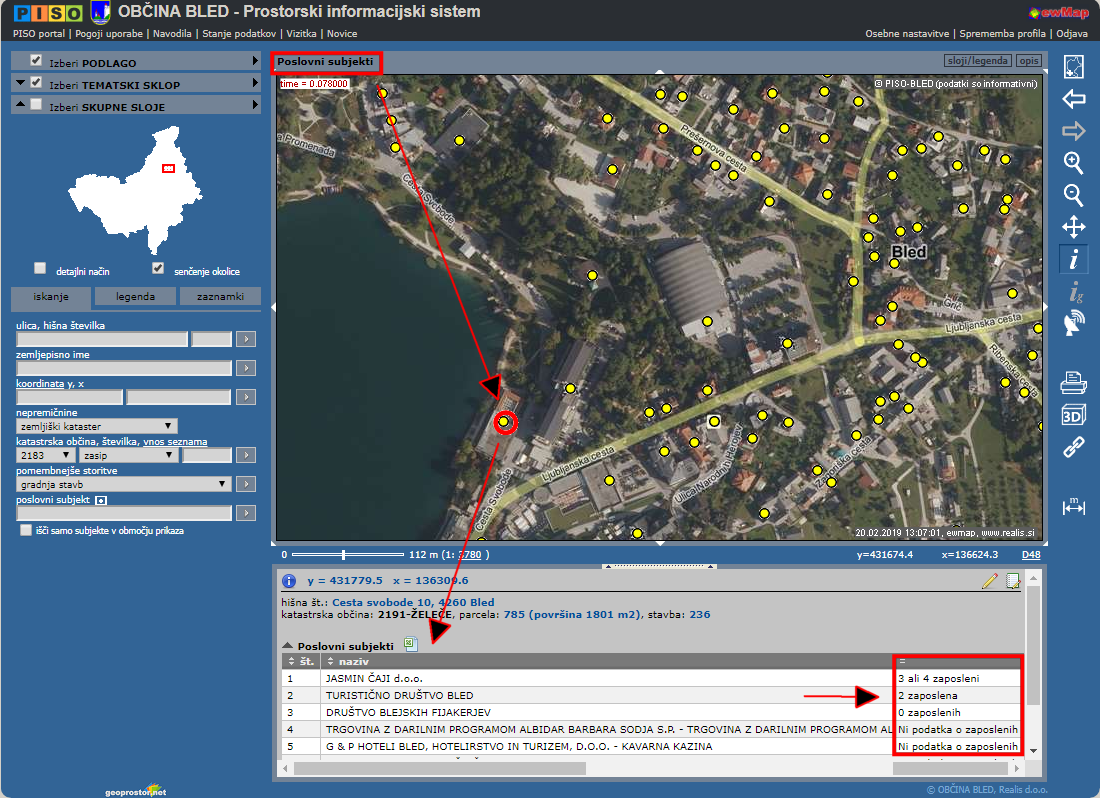Screen dimensions: 1100x798
Task: Expand the Izberi PODLAGO arrow
Action: coord(255,62)
